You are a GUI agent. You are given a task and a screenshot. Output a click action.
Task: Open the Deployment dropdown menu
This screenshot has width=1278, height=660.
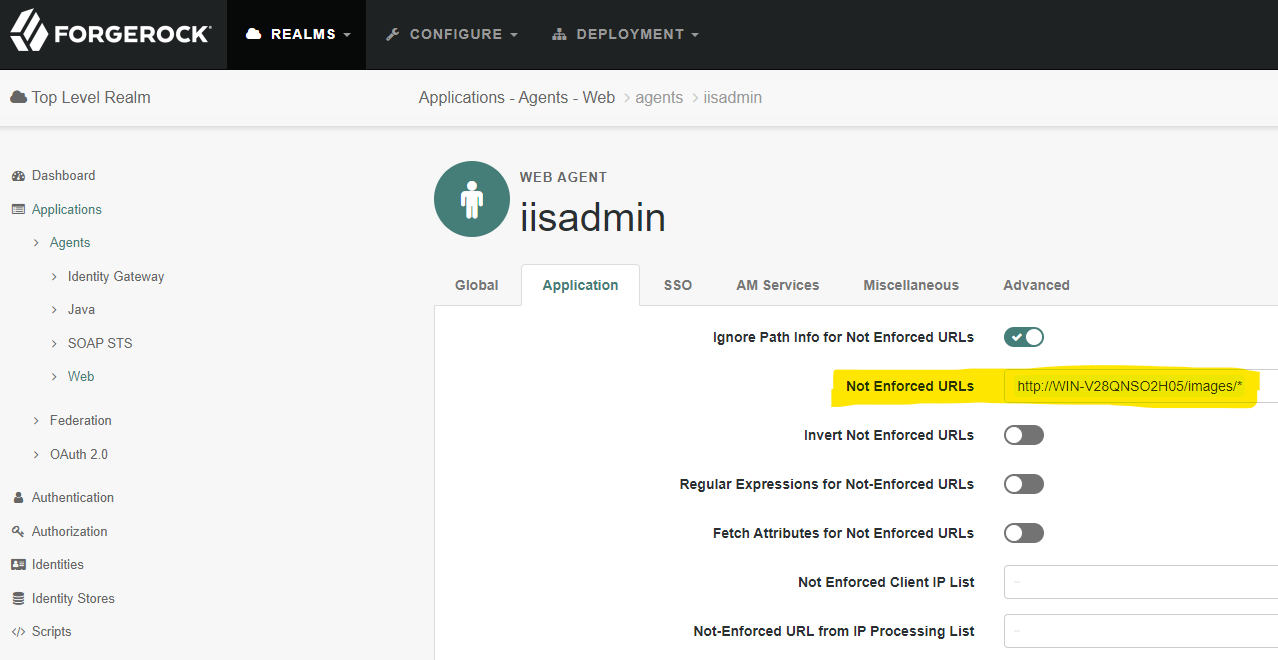point(625,34)
